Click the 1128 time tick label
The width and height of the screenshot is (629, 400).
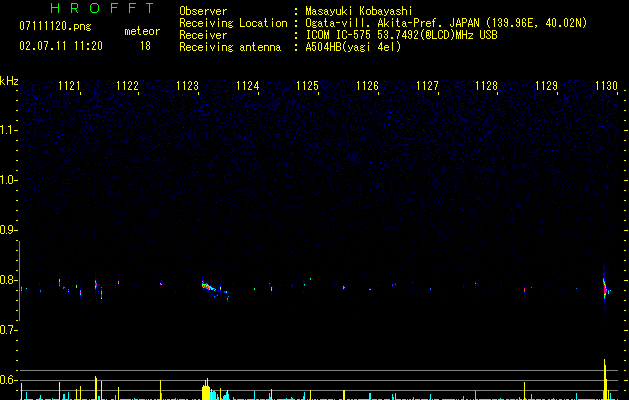(x=486, y=86)
